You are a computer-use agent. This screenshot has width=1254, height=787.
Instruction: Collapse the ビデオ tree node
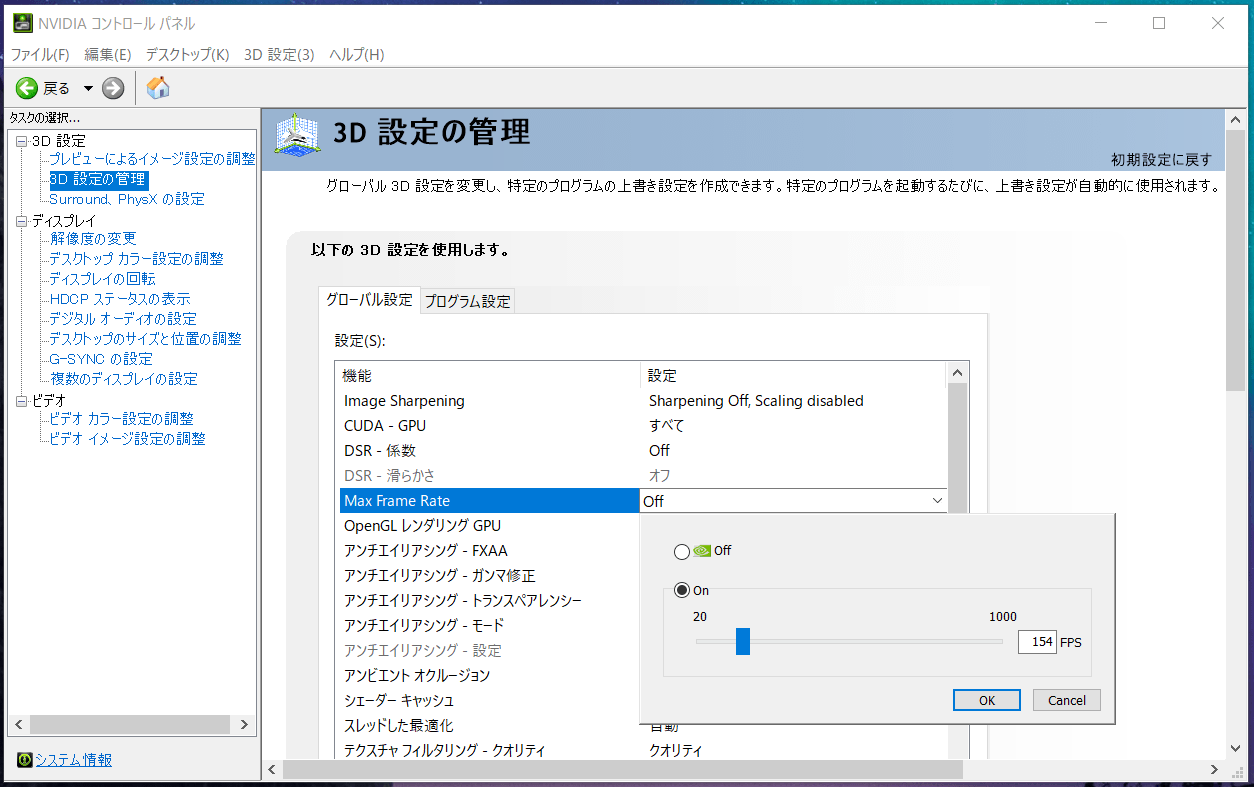coord(21,401)
